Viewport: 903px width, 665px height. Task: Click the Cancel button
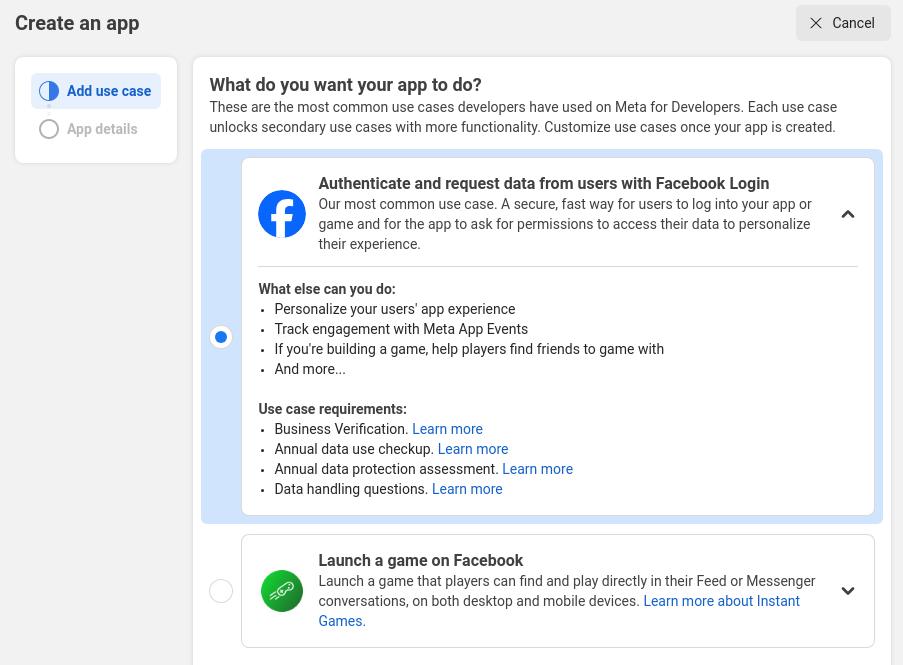pyautogui.click(x=843, y=23)
